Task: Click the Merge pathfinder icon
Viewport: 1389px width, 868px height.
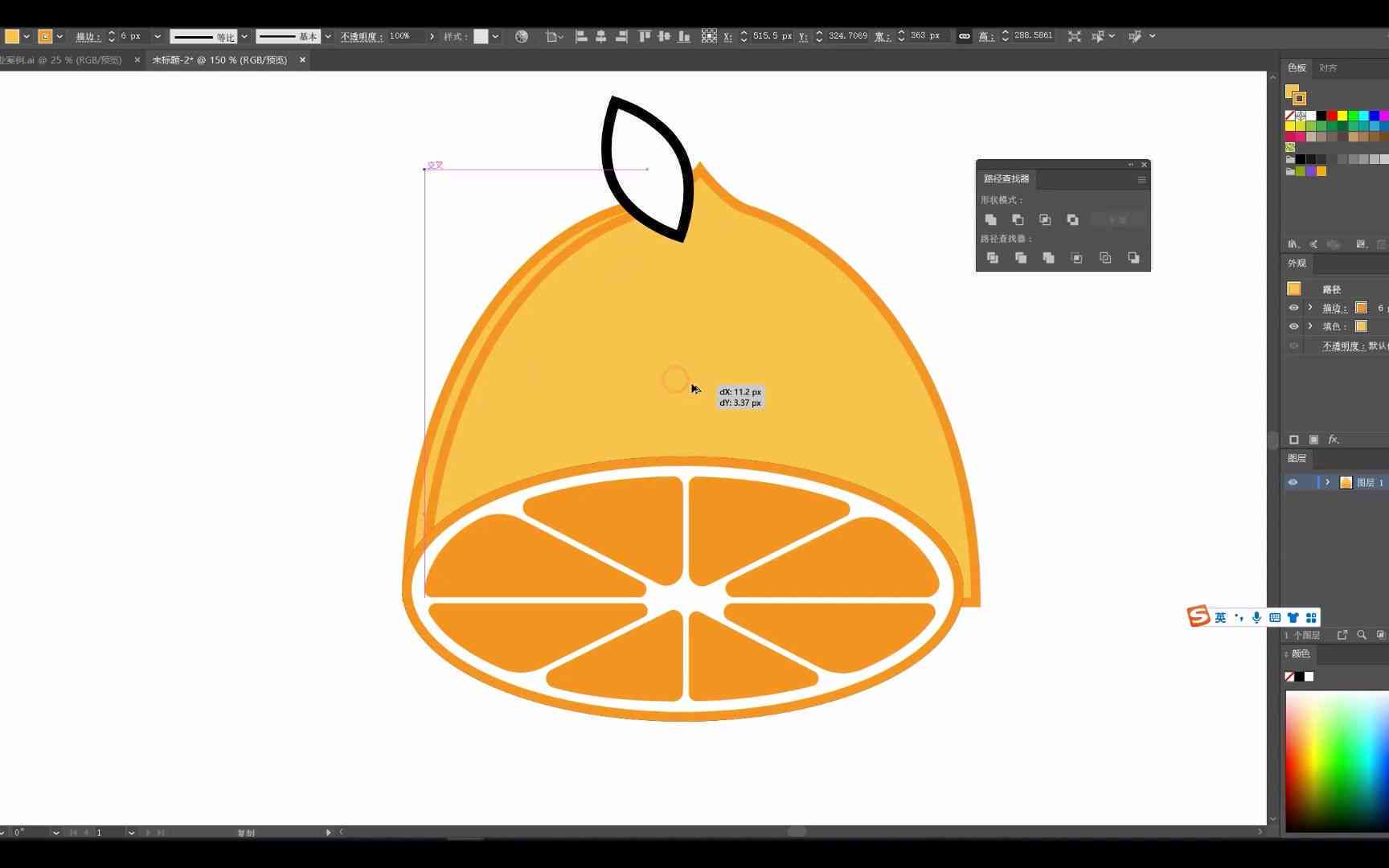Action: click(1048, 258)
